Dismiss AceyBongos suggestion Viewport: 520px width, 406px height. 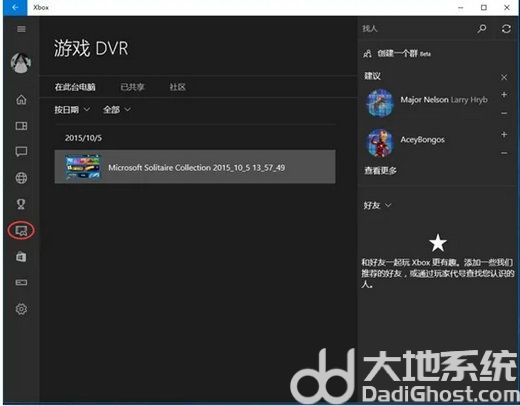504,153
